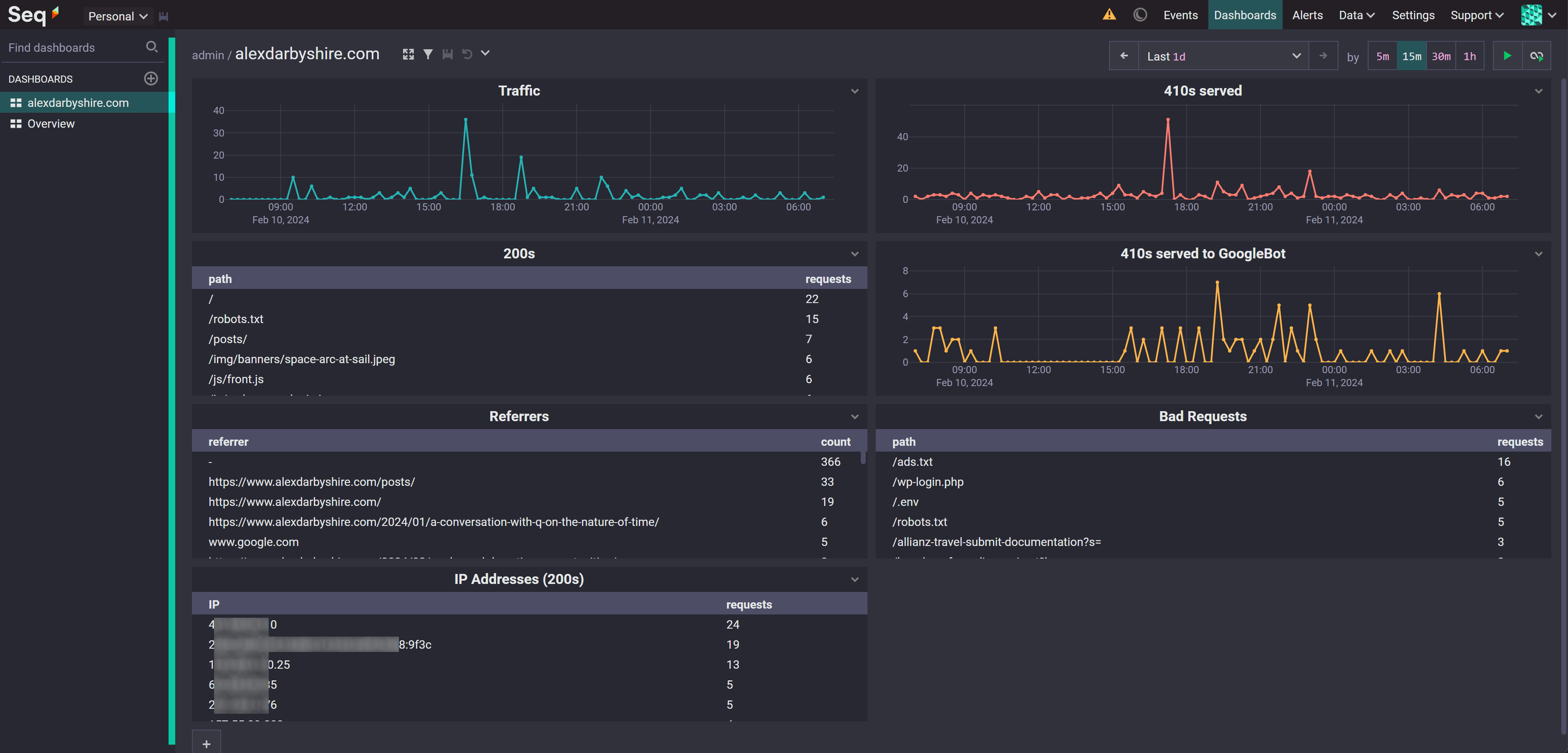1568x753 pixels.
Task: Select the 5m interval
Action: click(1382, 56)
